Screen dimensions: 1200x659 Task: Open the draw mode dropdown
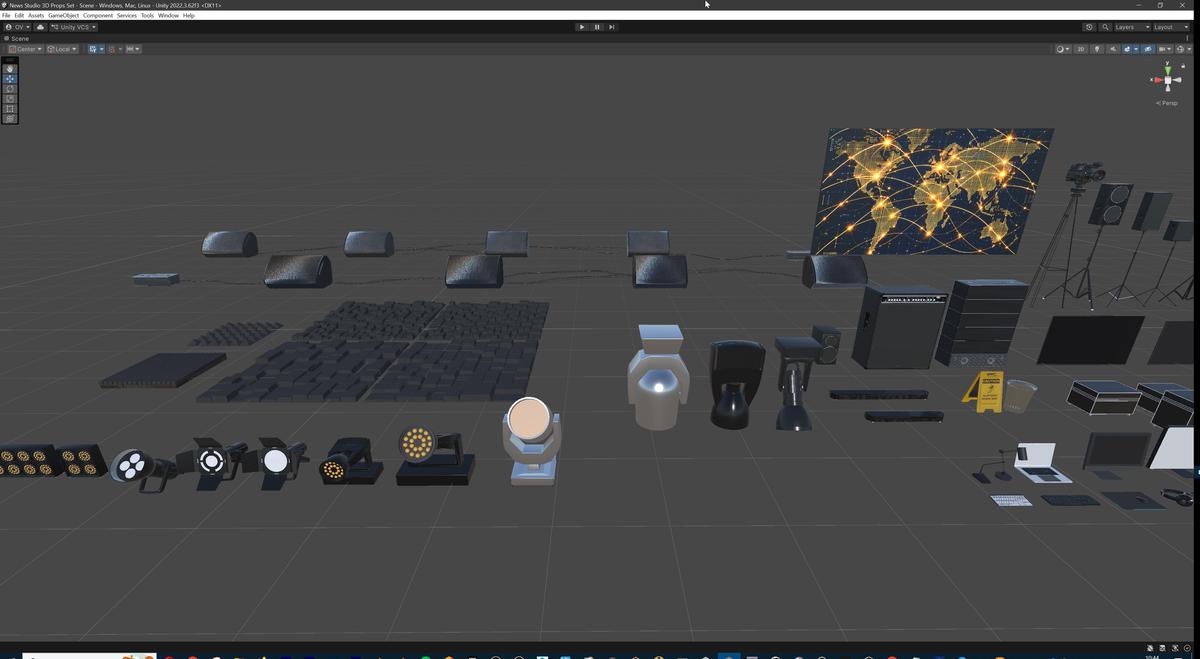[x=1063, y=49]
